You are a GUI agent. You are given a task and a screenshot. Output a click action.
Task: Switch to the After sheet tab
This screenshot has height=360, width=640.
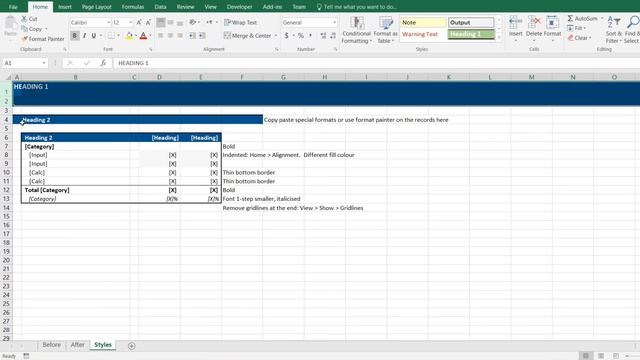[78, 345]
